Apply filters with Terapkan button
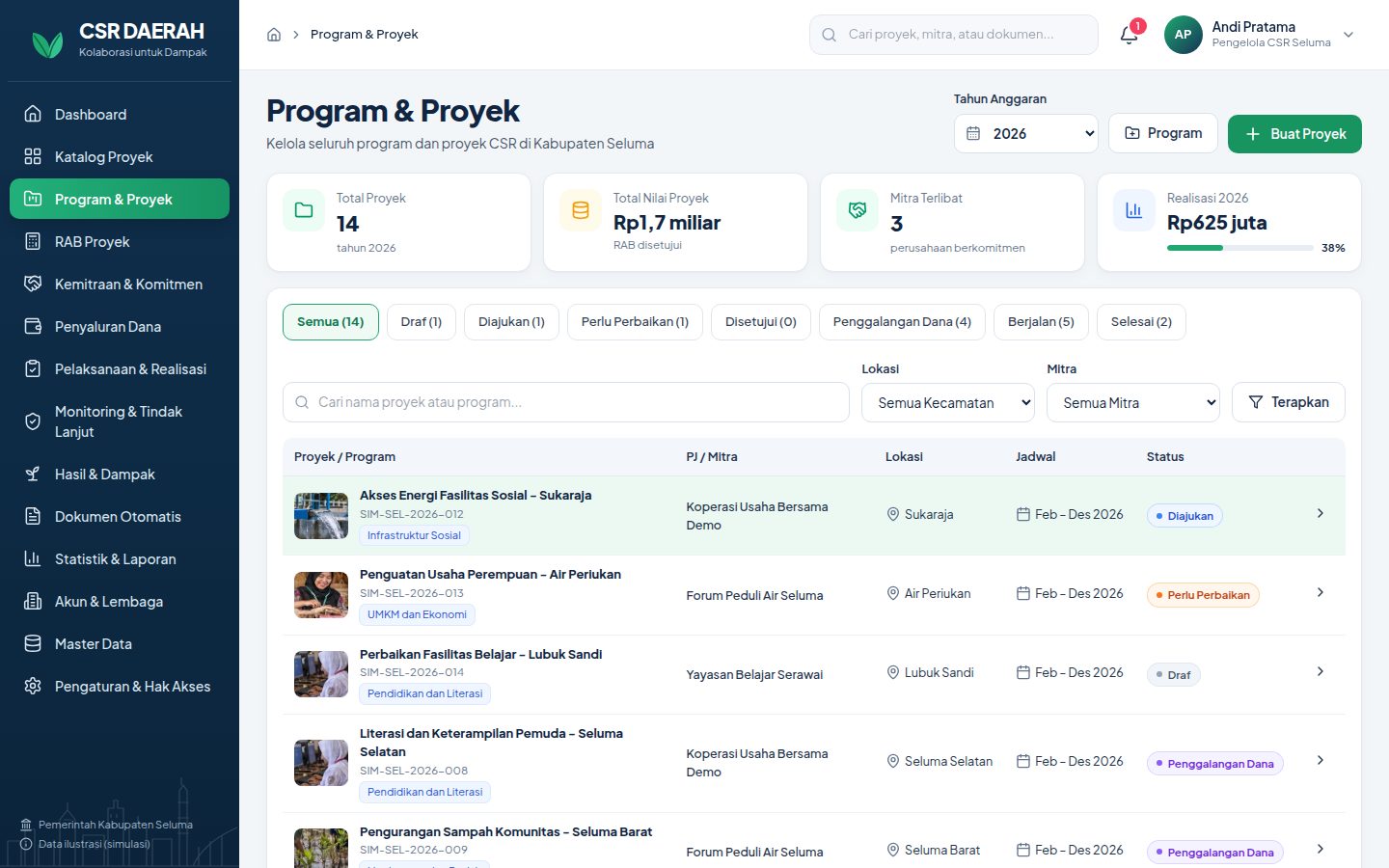The width and height of the screenshot is (1389, 868). point(1289,402)
